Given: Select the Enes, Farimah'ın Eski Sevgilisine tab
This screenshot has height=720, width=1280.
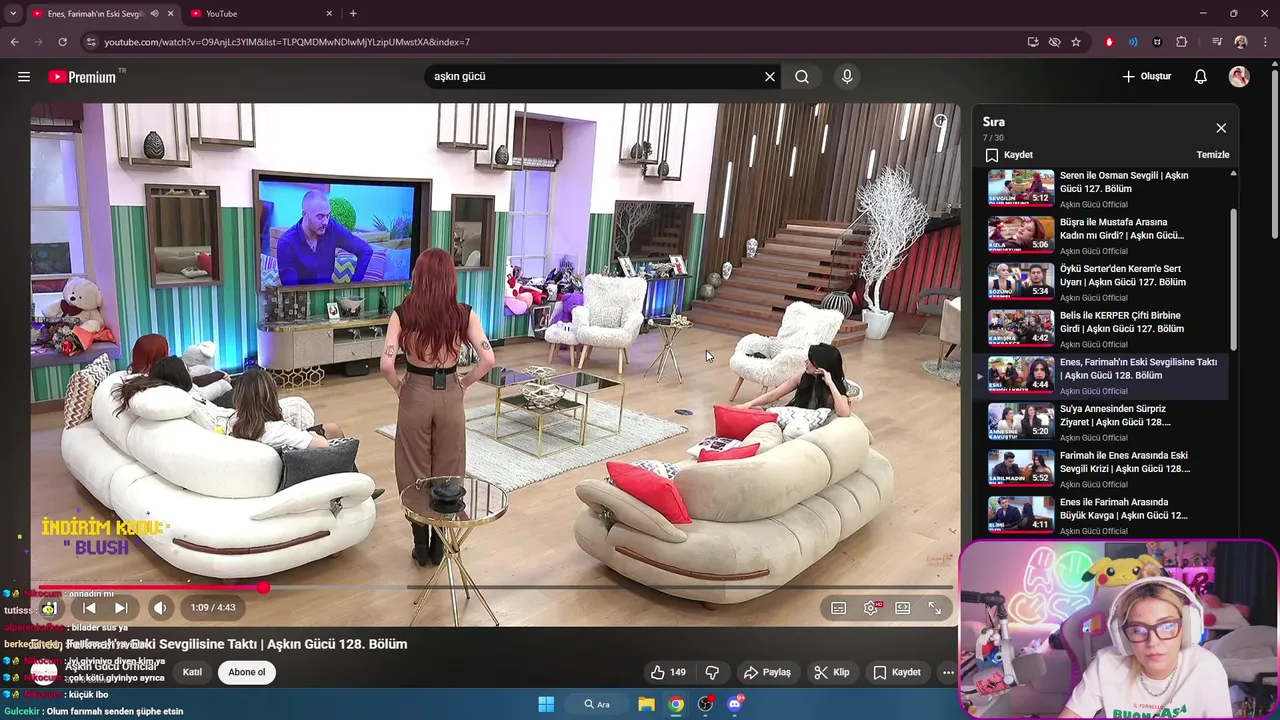Looking at the screenshot, I should coord(95,13).
